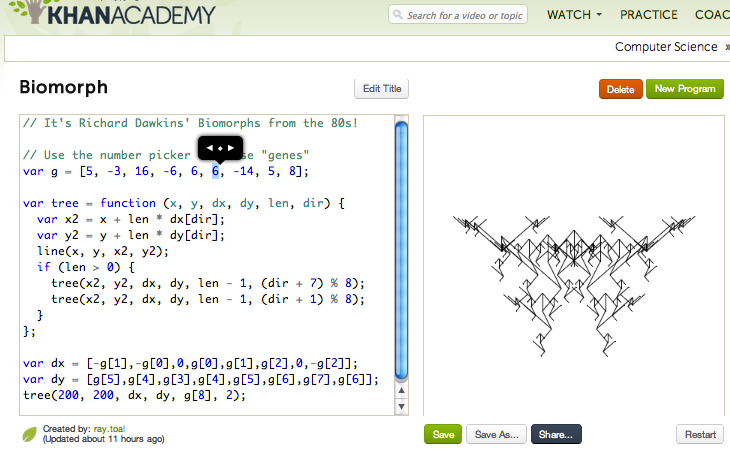Viewport: 730px width, 455px height.
Task: Open the Save As... dialog
Action: click(497, 435)
